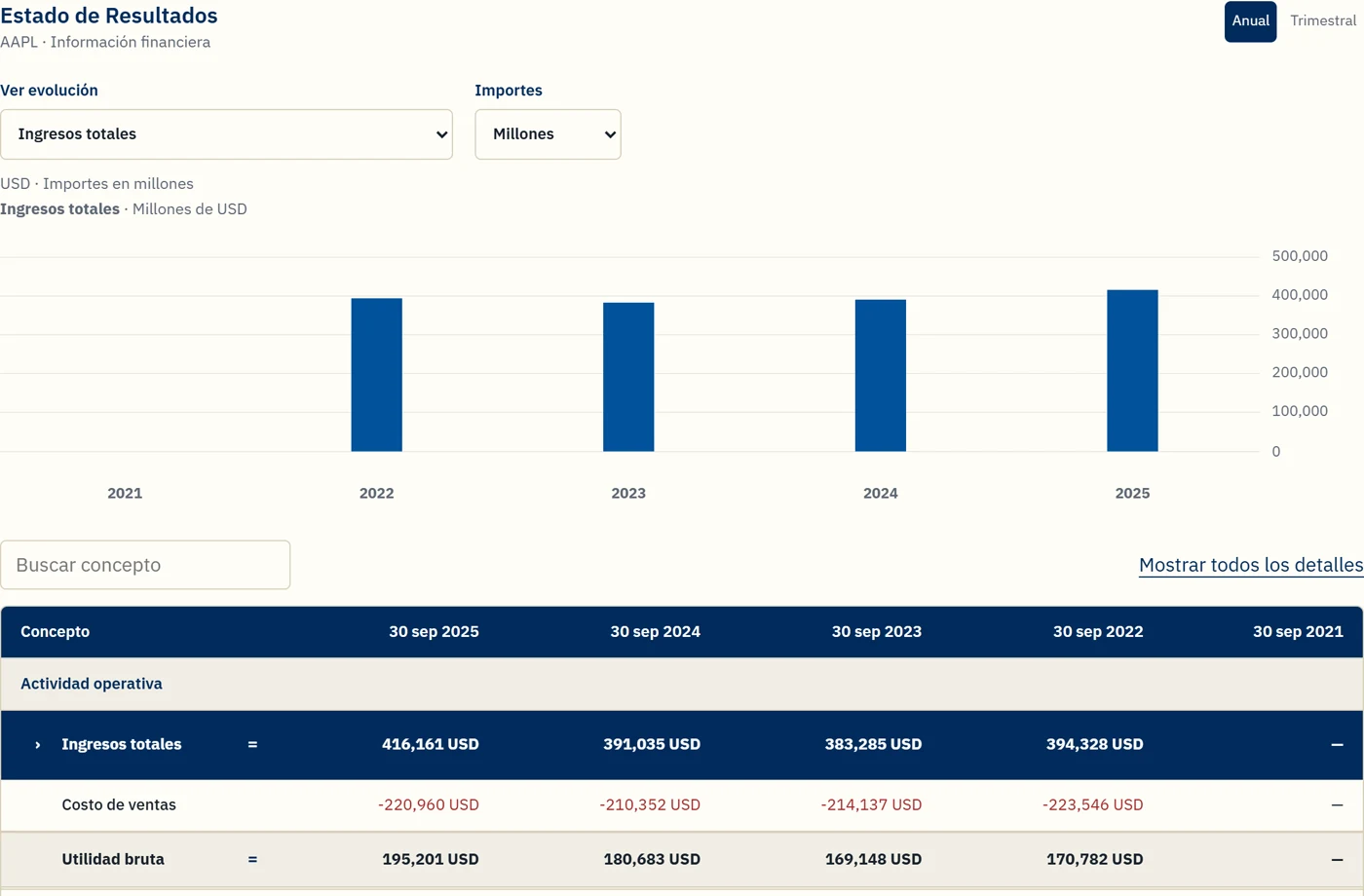1364x896 pixels.
Task: Click the -214,137 USD cost cell
Action: point(871,805)
